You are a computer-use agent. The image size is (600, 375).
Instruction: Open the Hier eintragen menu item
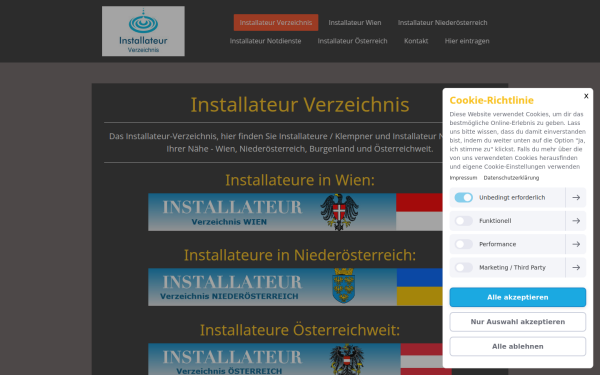(x=467, y=41)
